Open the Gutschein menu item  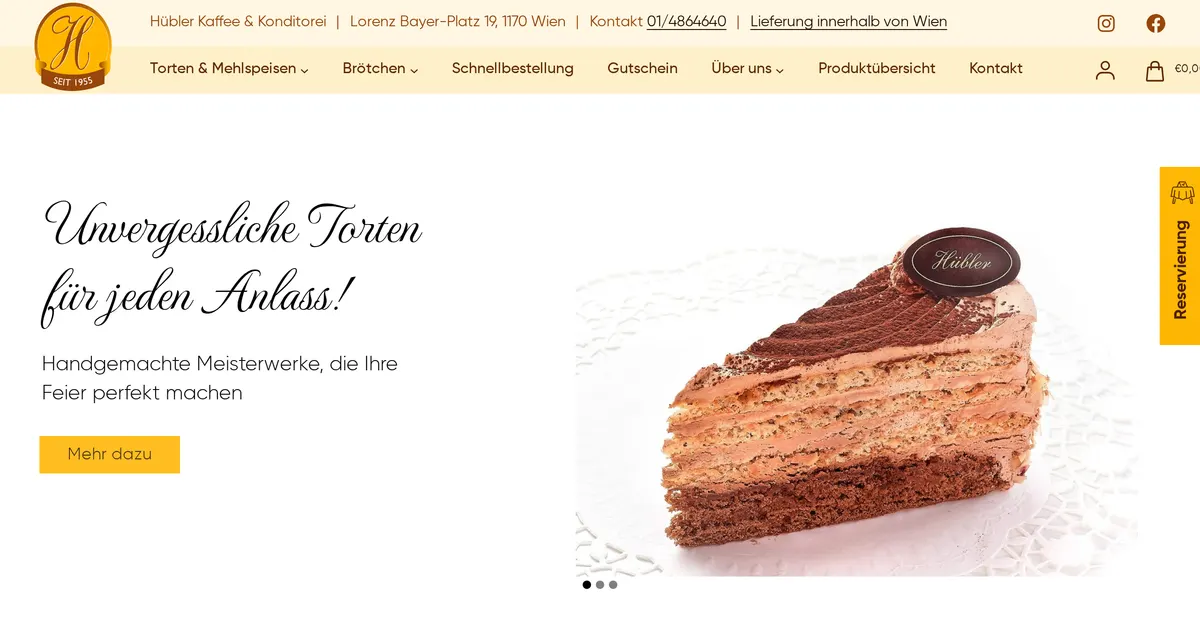[642, 68]
